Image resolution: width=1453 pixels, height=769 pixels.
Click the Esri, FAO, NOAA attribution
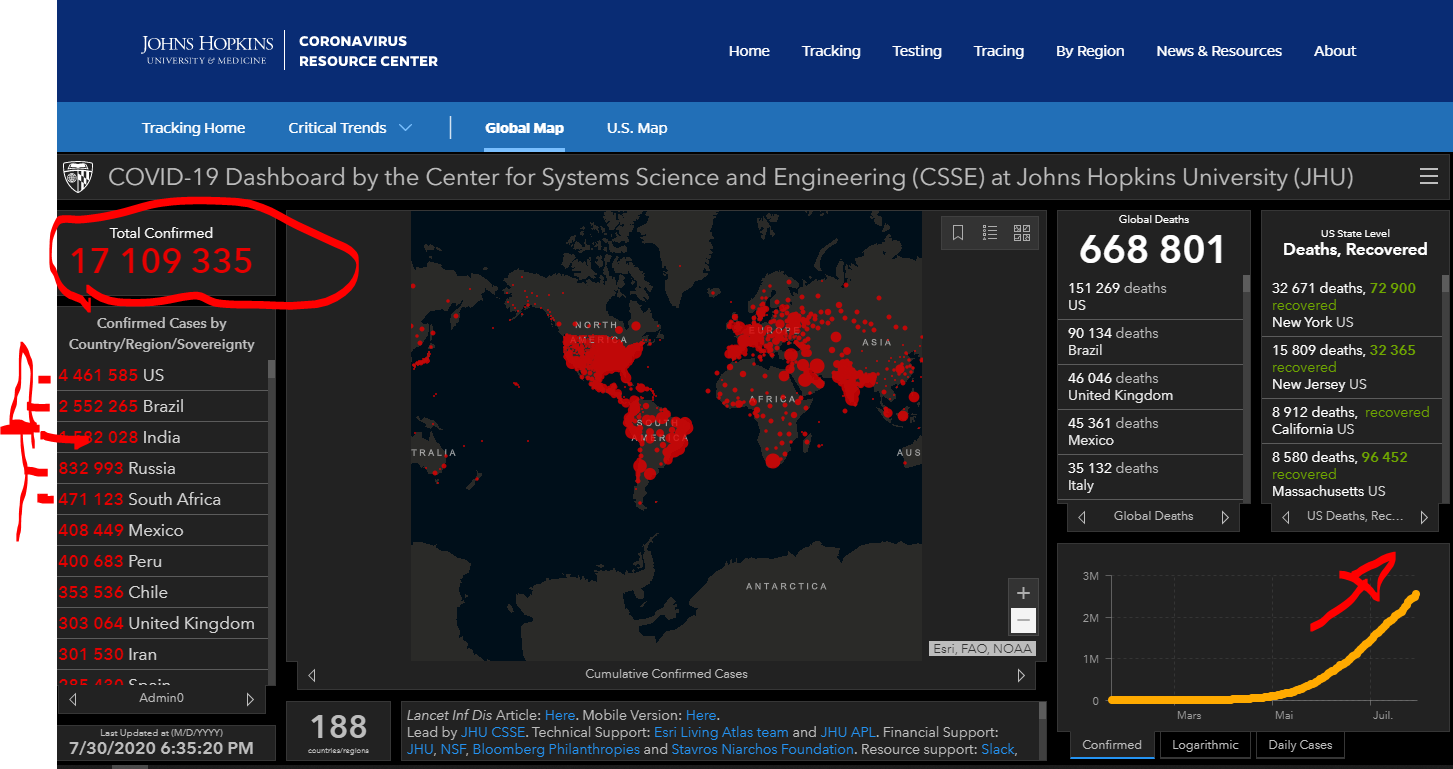[x=982, y=649]
